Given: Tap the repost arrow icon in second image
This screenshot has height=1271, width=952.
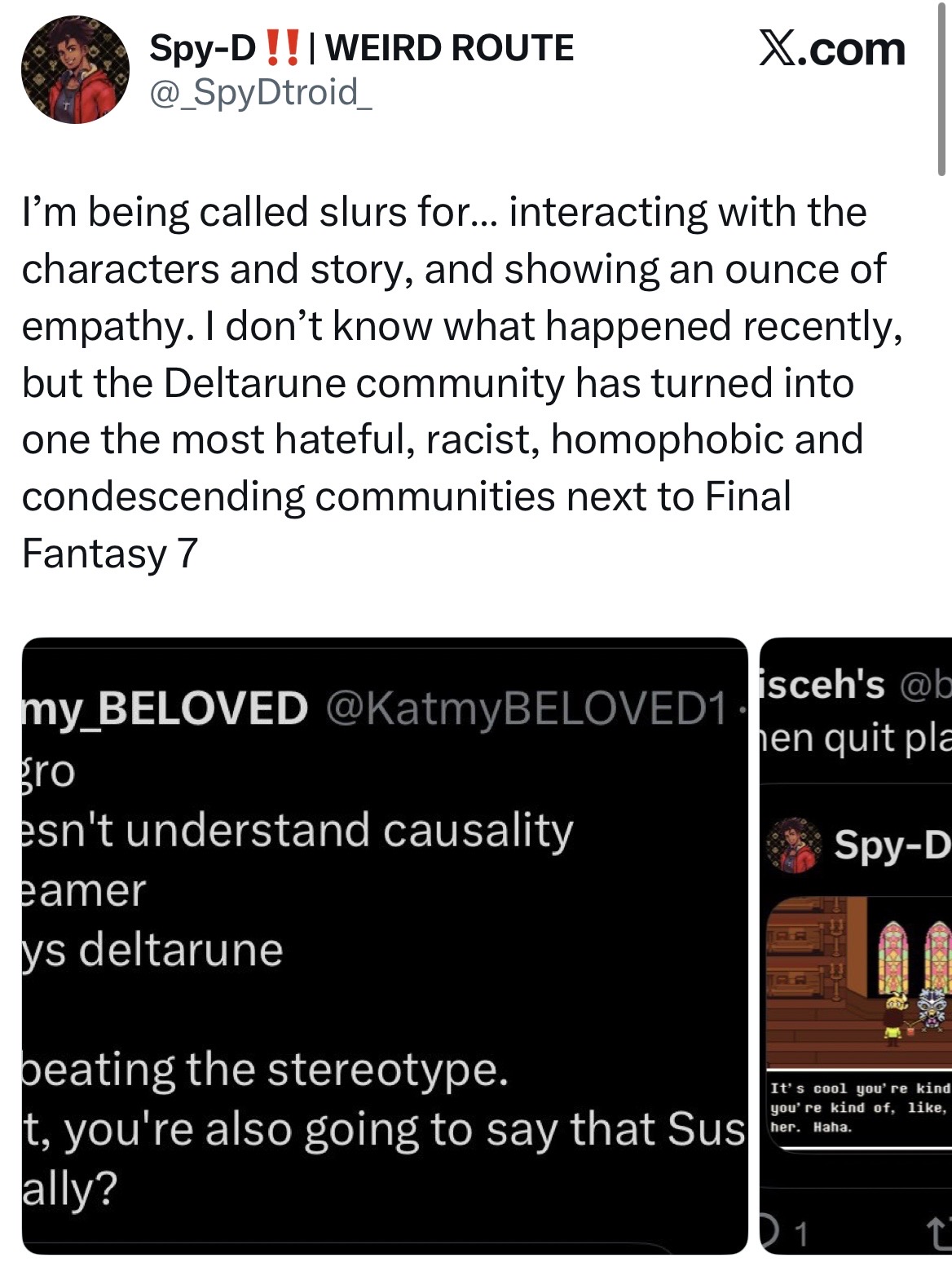Looking at the screenshot, I should [940, 1233].
